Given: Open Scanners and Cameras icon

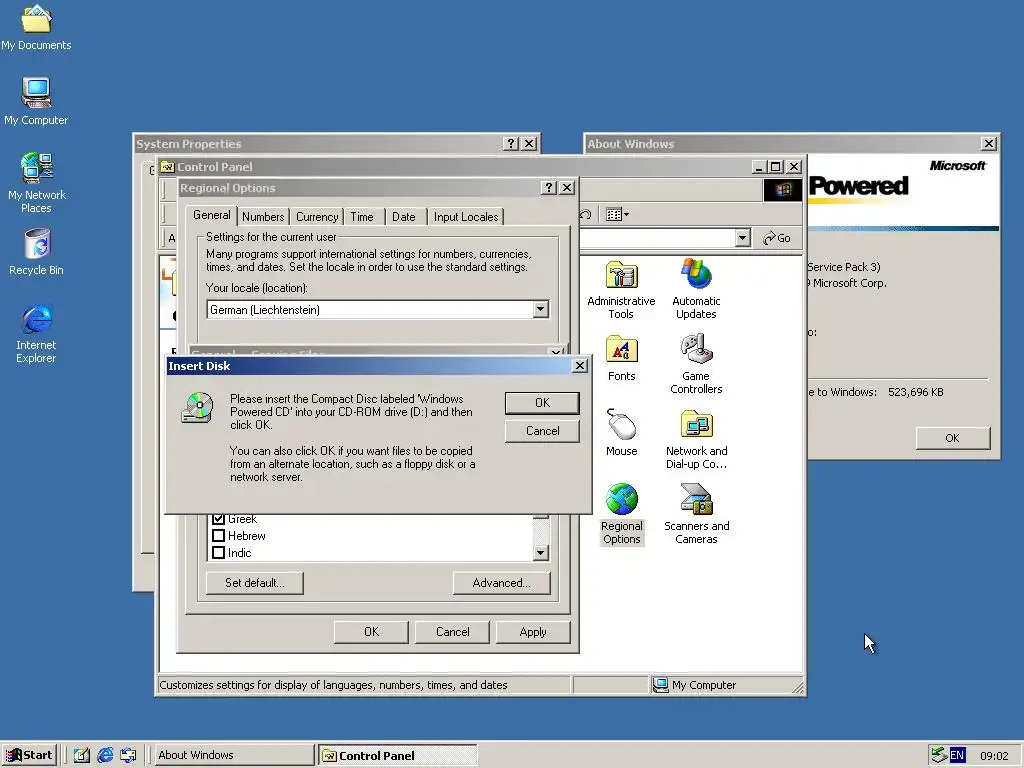Looking at the screenshot, I should coord(696,514).
